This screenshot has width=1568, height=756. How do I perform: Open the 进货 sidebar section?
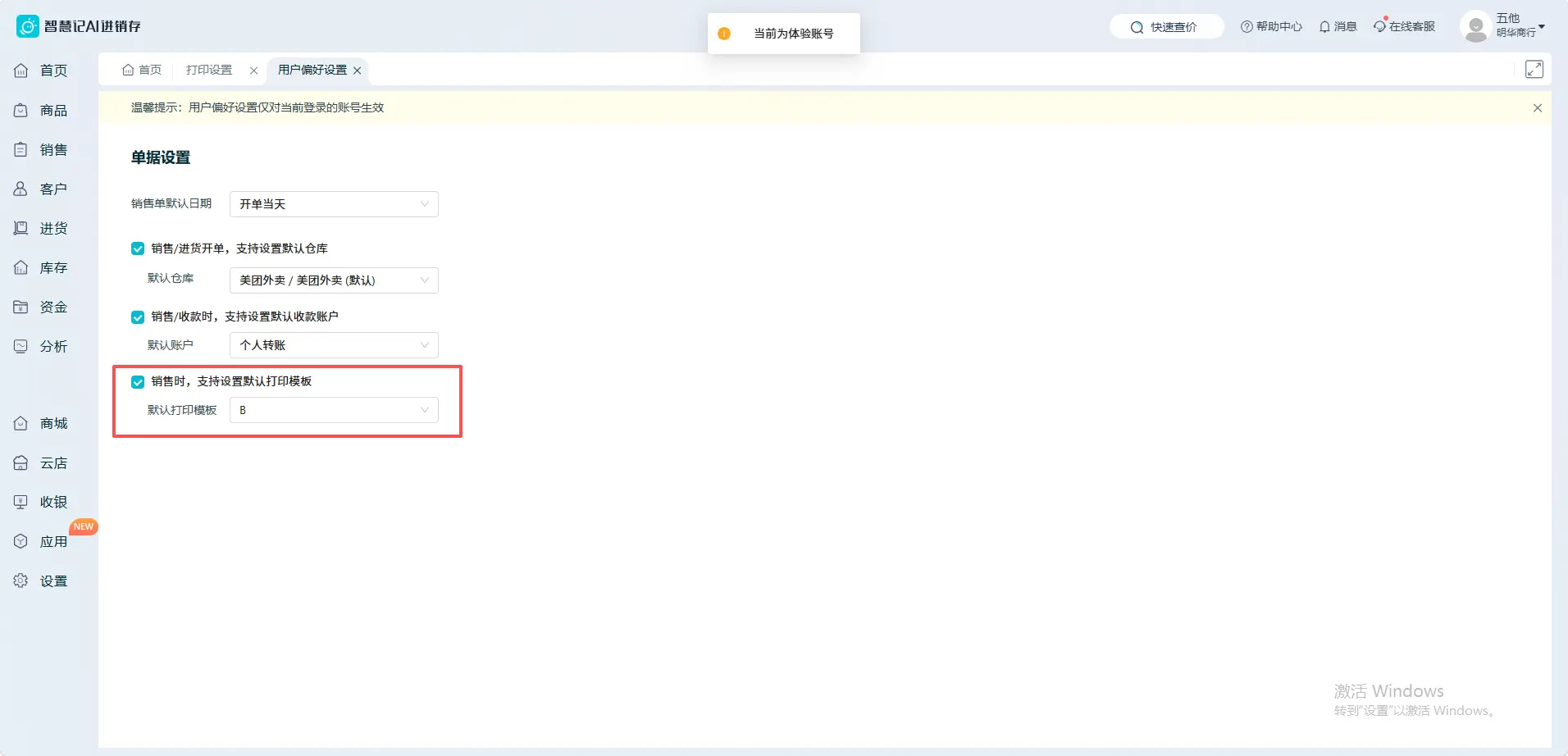[41, 228]
